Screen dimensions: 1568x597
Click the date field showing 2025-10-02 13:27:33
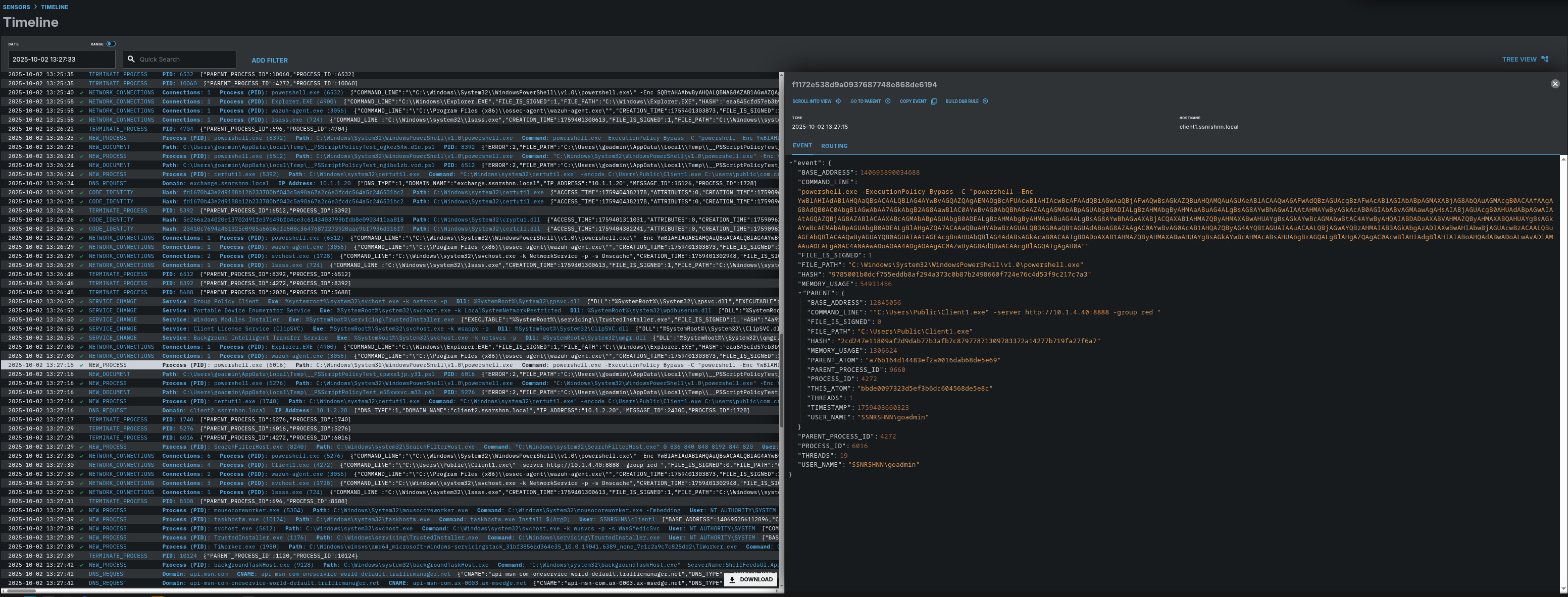pos(61,60)
